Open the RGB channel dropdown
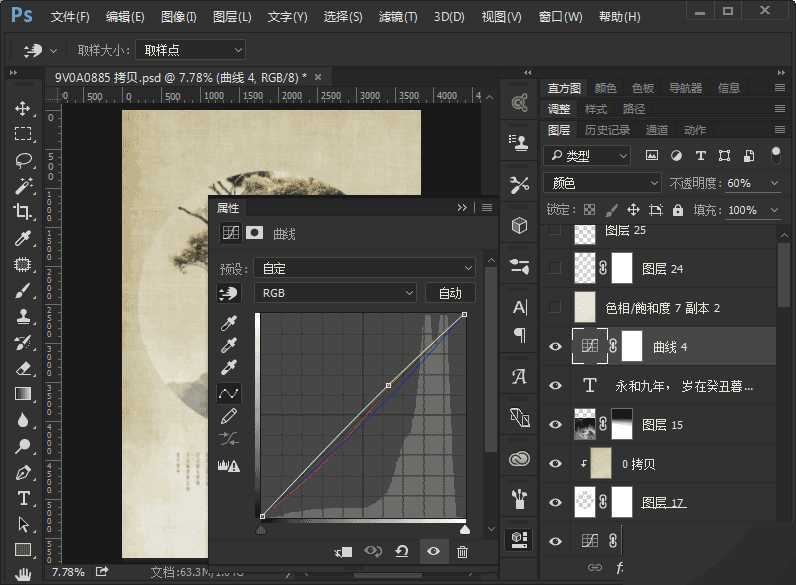This screenshot has width=796, height=585. point(336,293)
